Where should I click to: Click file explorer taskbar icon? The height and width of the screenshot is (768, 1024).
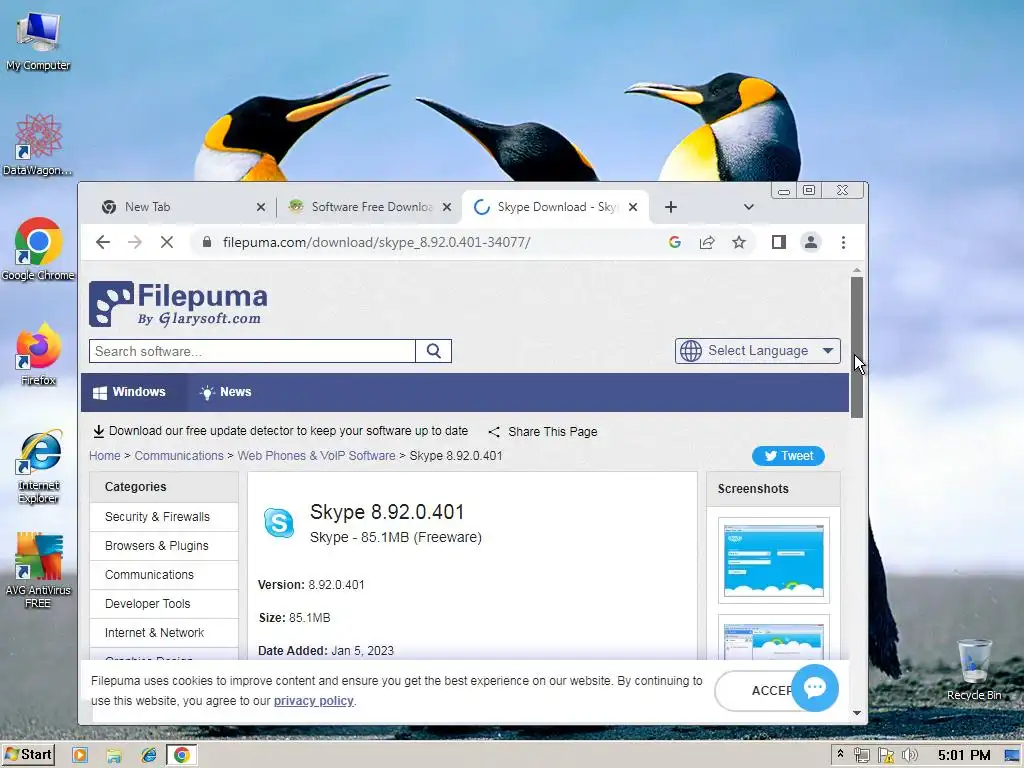click(x=114, y=756)
